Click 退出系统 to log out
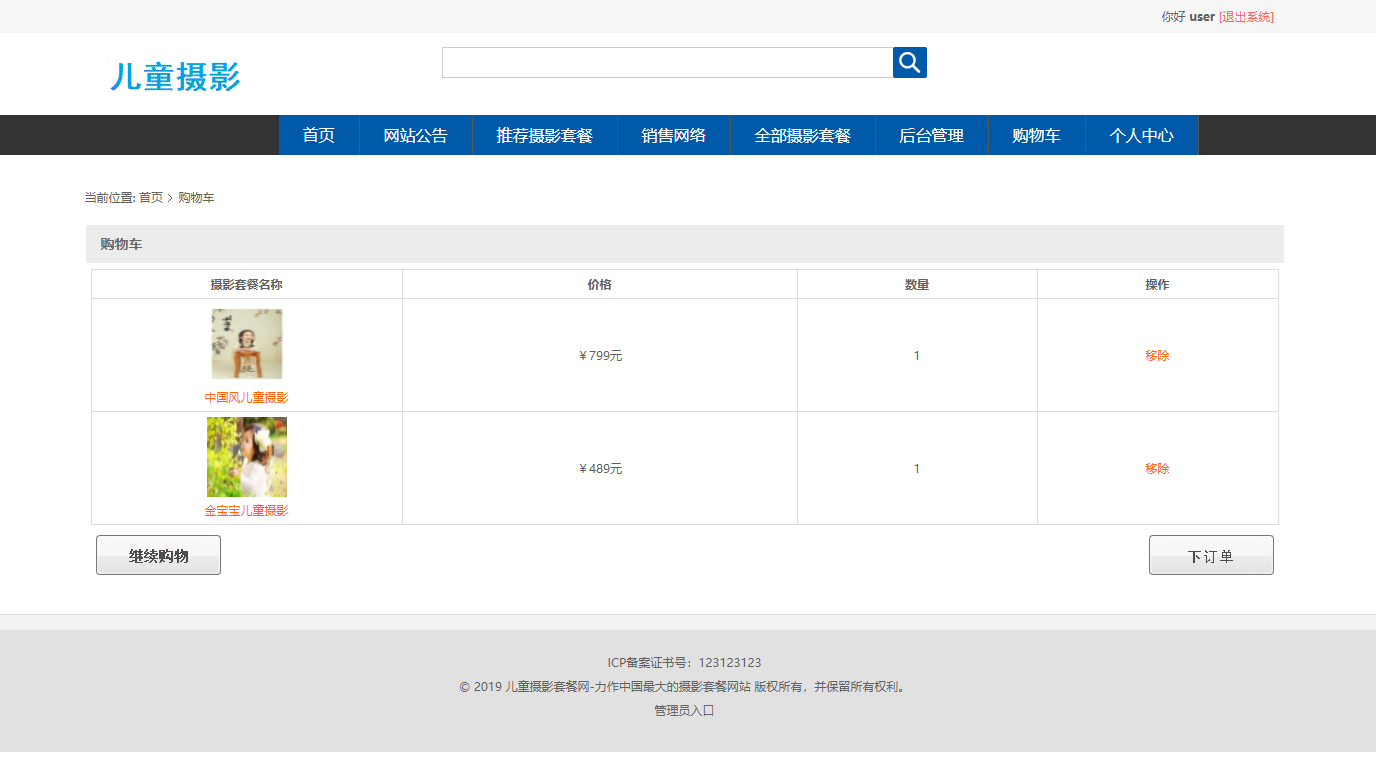This screenshot has width=1376, height=784. pyautogui.click(x=1245, y=16)
